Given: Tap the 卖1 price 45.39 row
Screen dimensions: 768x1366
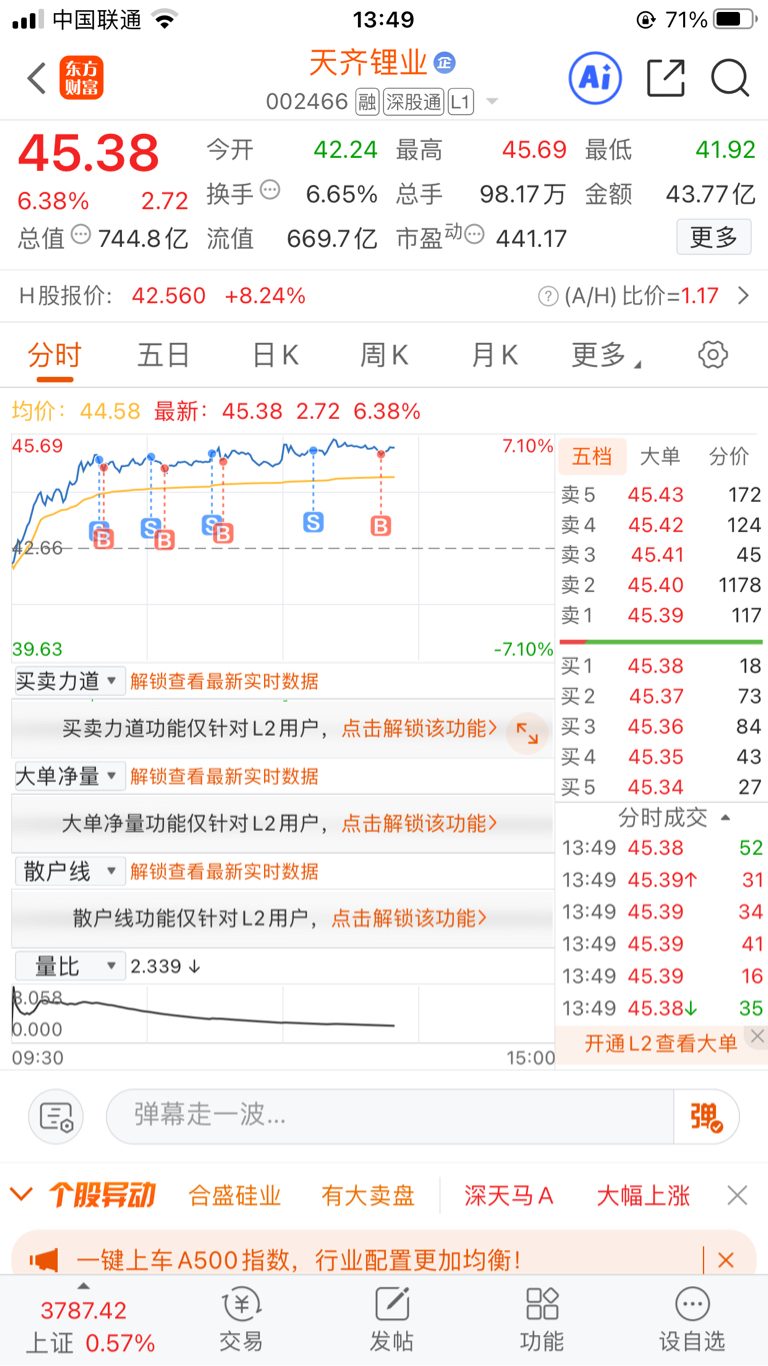Looking at the screenshot, I should tap(660, 615).
